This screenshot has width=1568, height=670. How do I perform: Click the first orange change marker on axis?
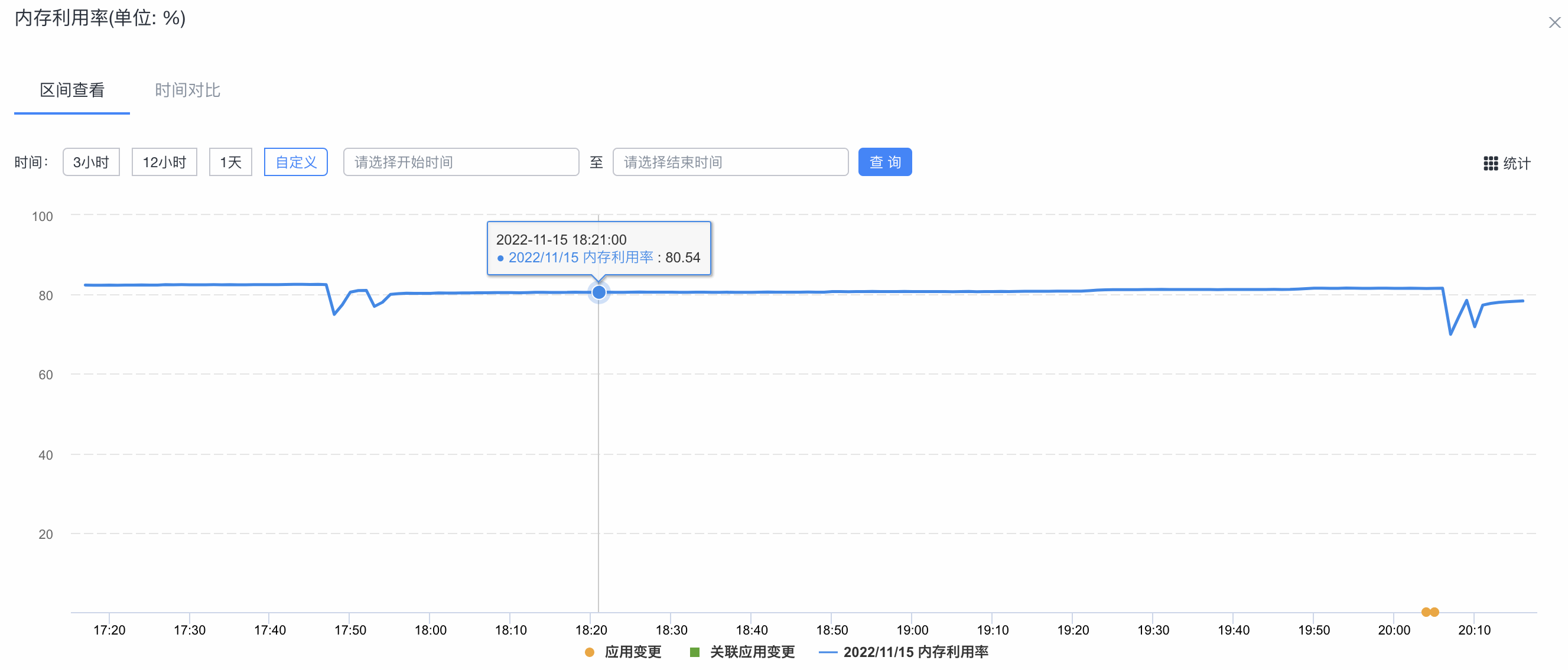click(1426, 612)
